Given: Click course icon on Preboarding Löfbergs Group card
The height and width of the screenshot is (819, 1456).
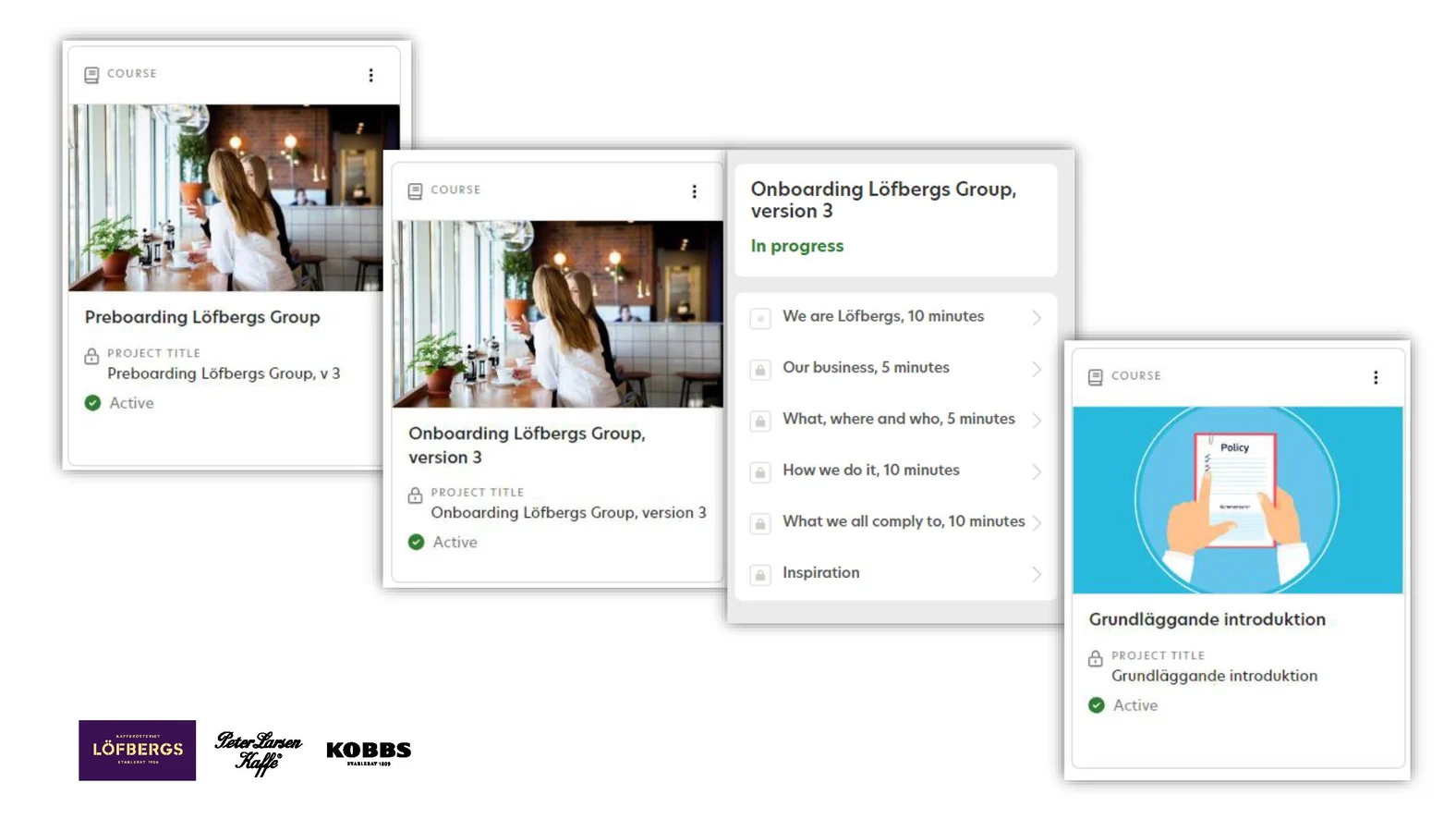Looking at the screenshot, I should [x=91, y=75].
